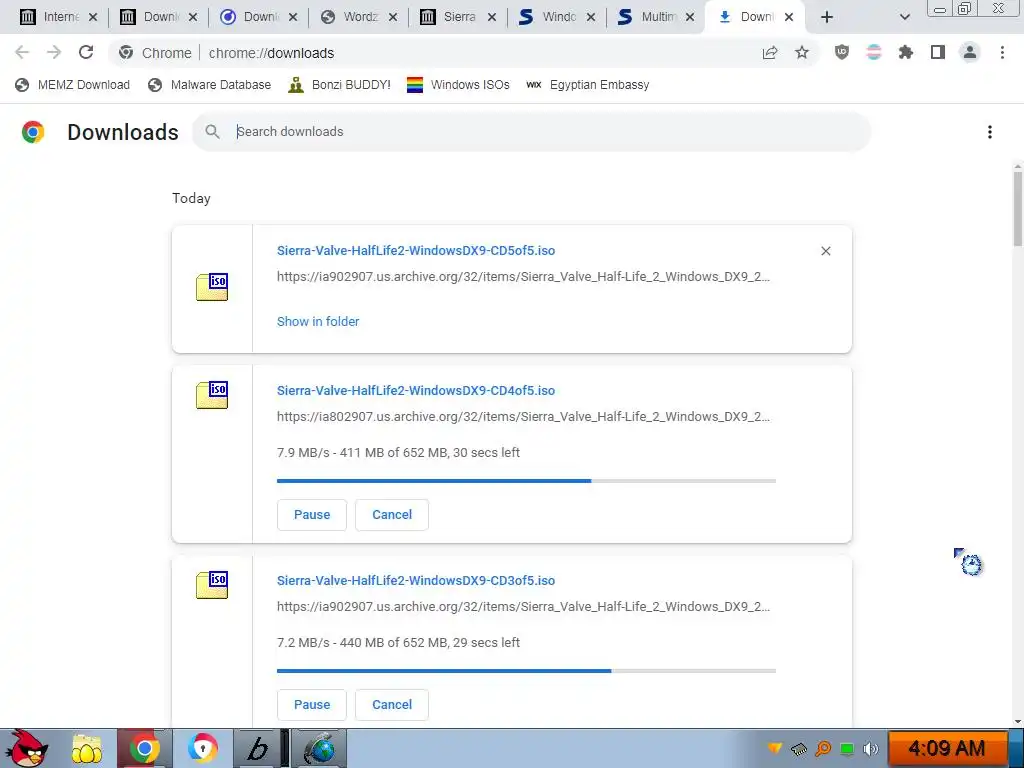Click the 4:09 AM taskbar clock
The height and width of the screenshot is (768, 1024).
pos(946,748)
